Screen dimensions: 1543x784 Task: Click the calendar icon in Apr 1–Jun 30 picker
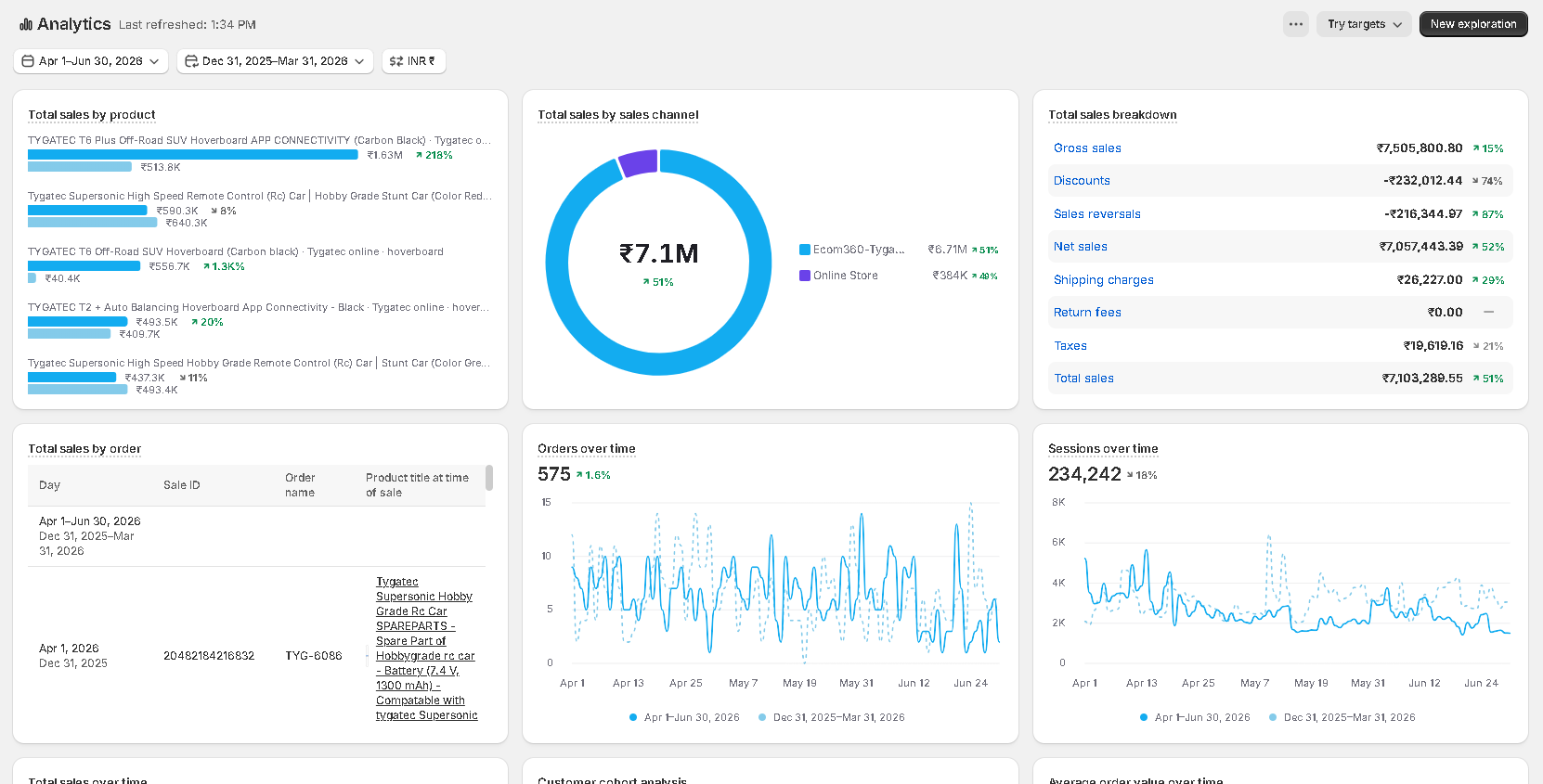tap(28, 61)
